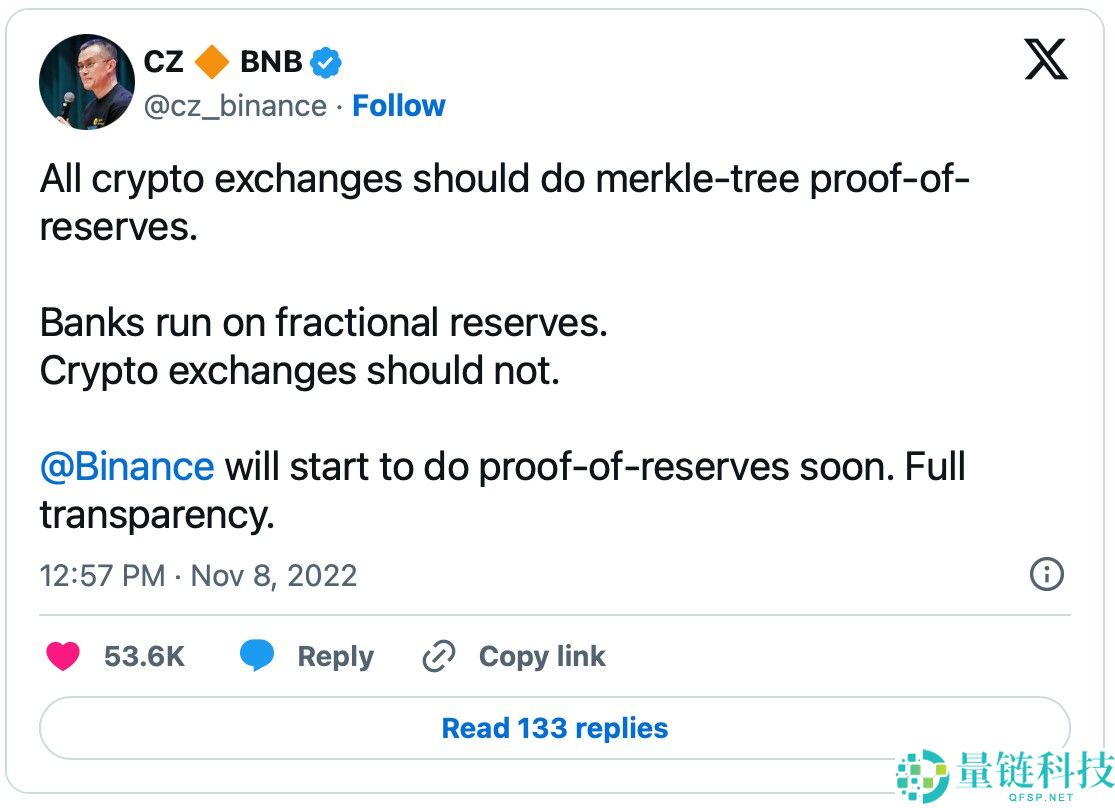The width and height of the screenshot is (1115, 808).
Task: Click the chain link copy icon
Action: [439, 656]
